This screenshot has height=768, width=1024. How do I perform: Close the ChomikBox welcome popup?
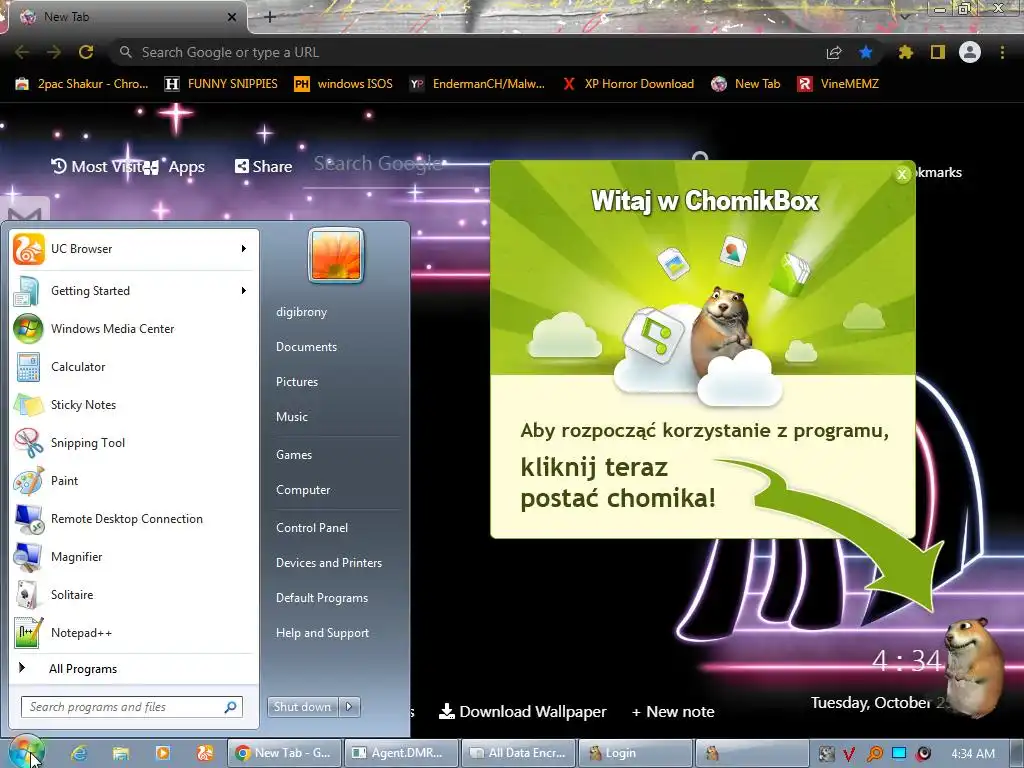902,174
